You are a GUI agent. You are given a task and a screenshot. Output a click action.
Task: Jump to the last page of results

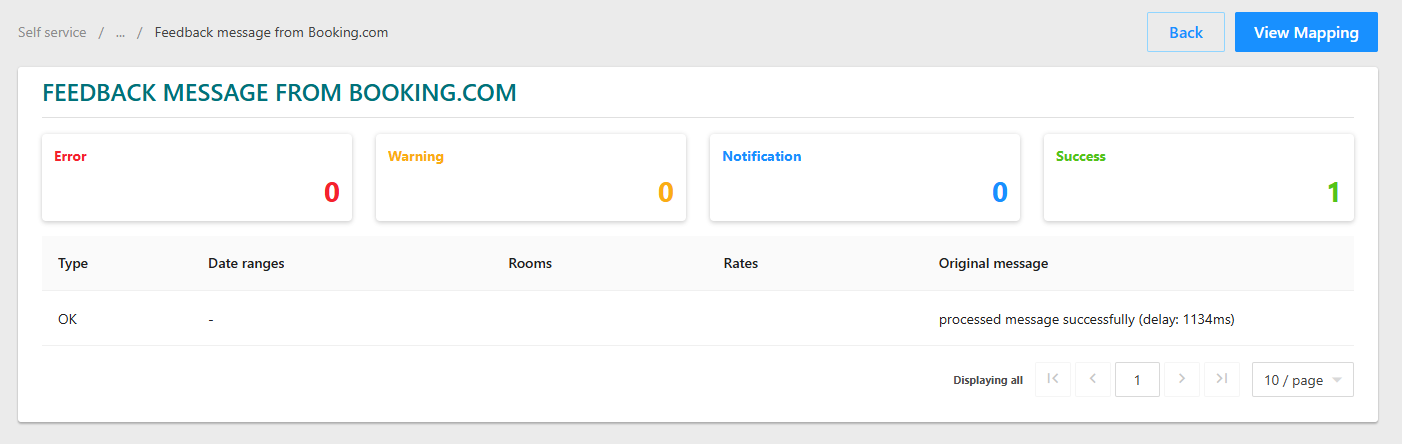pyautogui.click(x=1222, y=379)
